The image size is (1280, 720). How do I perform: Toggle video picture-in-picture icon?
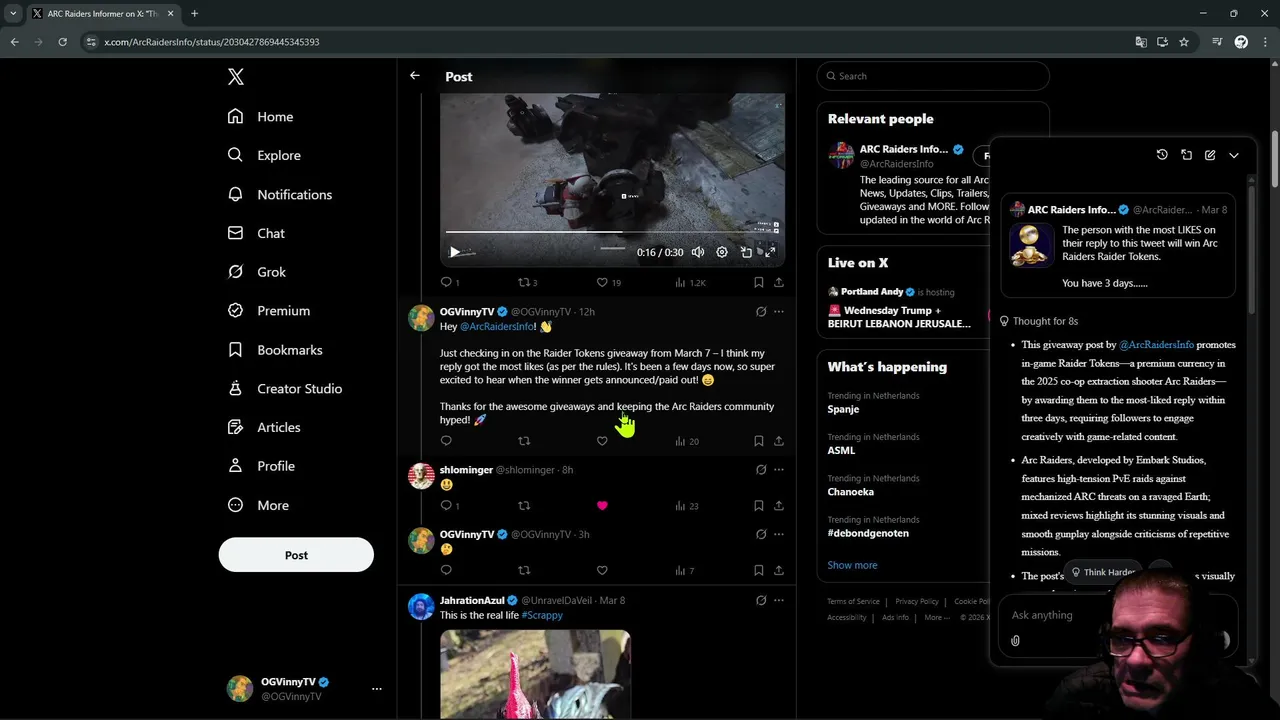pyautogui.click(x=746, y=252)
